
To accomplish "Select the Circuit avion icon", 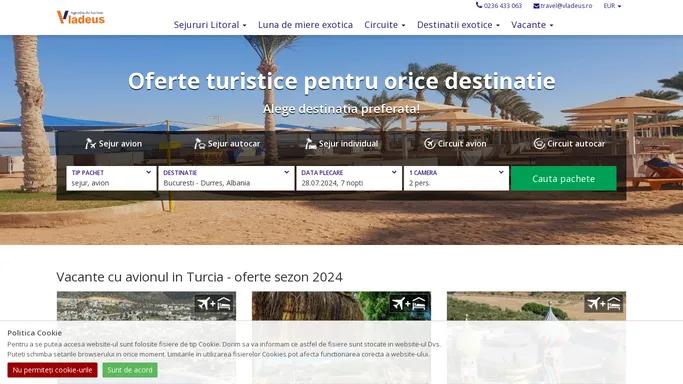I will point(429,144).
